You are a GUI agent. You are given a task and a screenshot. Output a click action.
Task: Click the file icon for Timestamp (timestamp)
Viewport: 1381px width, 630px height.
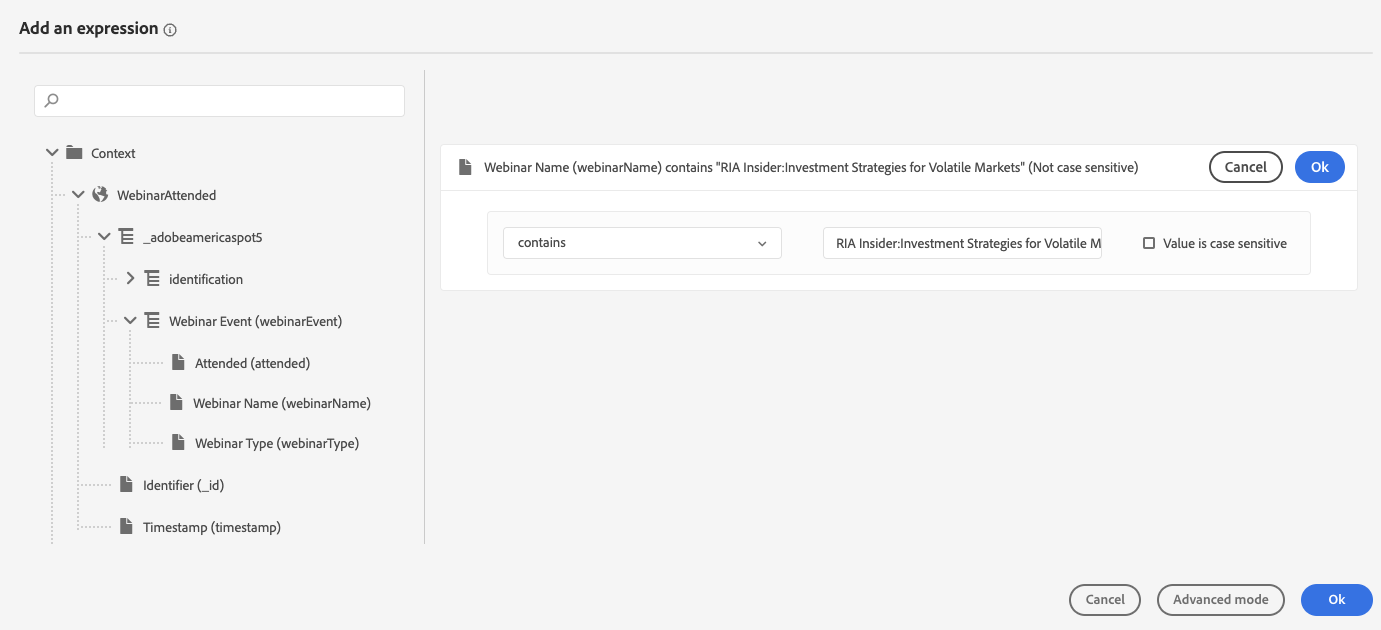pyautogui.click(x=126, y=526)
